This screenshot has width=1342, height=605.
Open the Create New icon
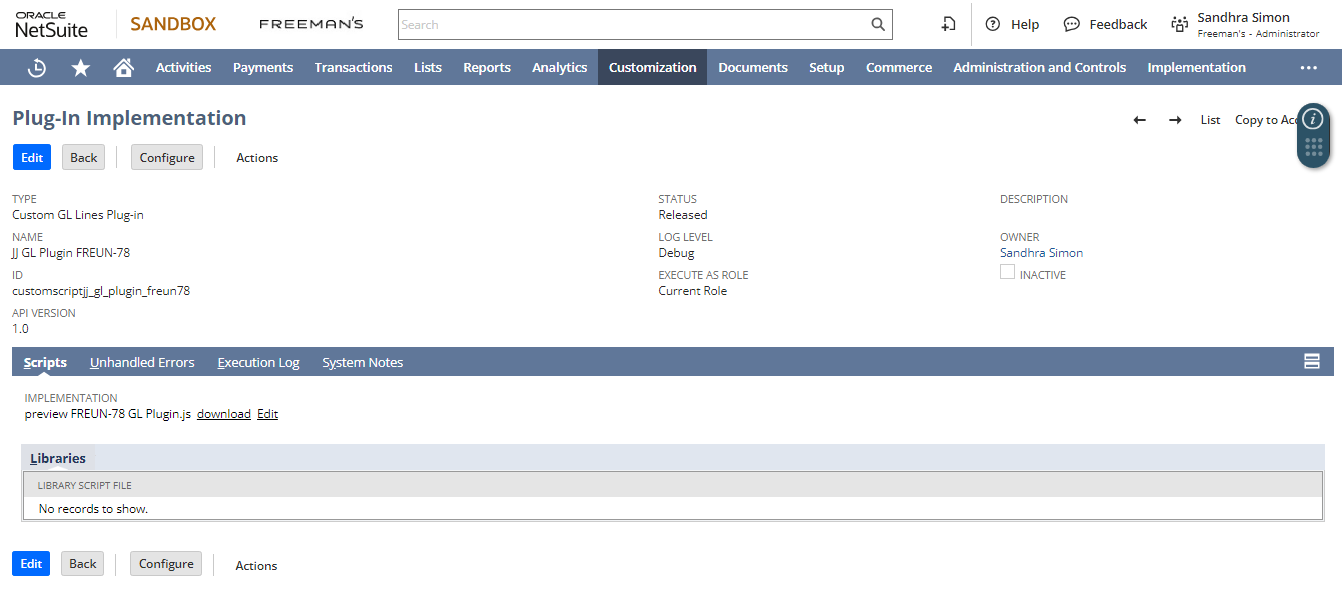[x=949, y=24]
